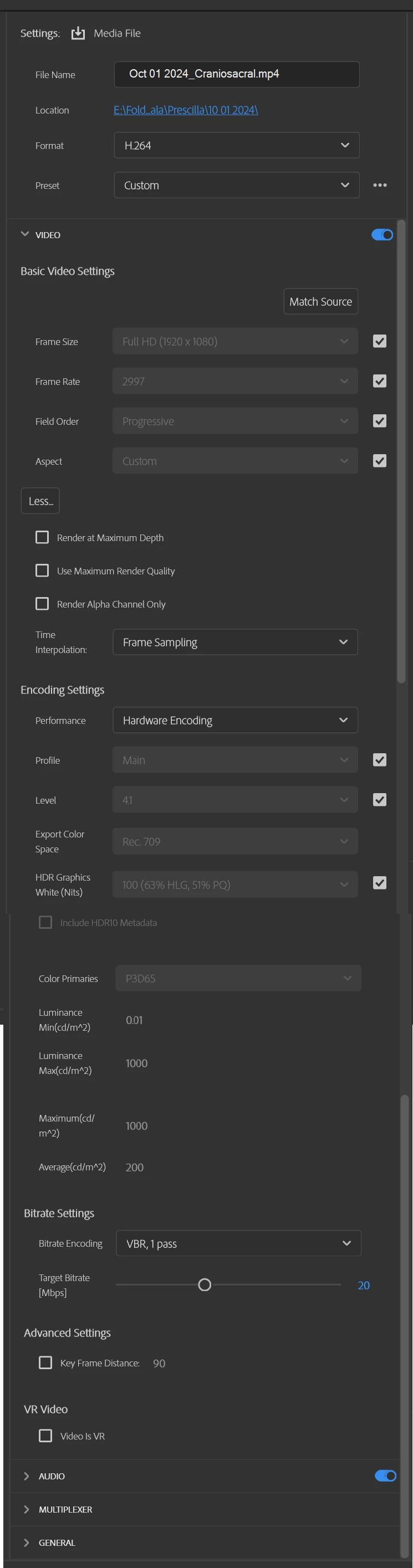
Task: Open the Format dropdown showing H.264
Action: pyautogui.click(x=236, y=146)
